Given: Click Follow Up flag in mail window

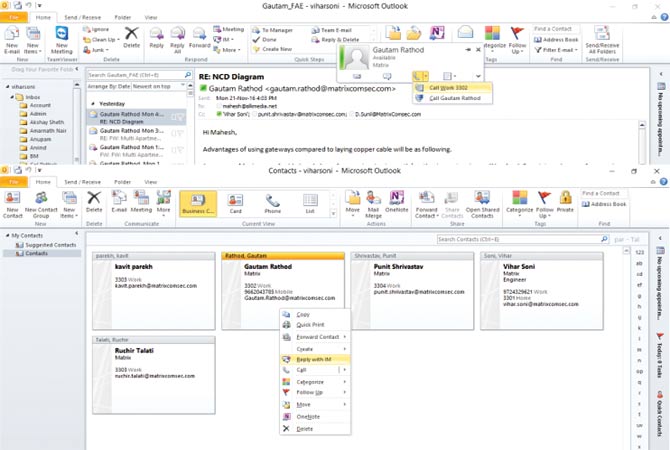Looking at the screenshot, I should click(x=517, y=40).
